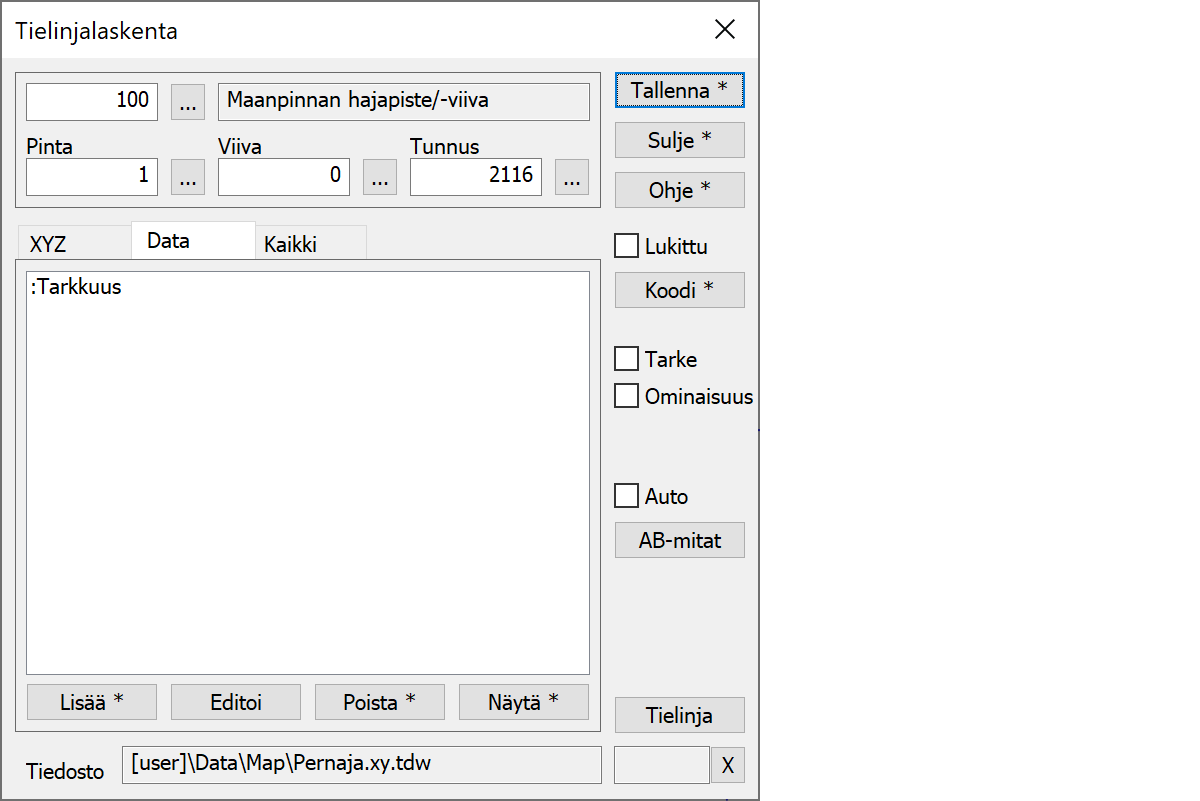
Task: Open the Pinta browse ellipsis button
Action: (188, 177)
